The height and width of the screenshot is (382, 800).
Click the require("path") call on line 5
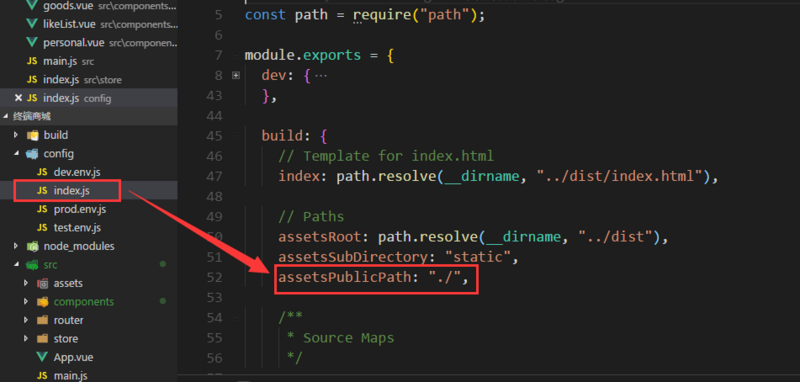(x=415, y=15)
